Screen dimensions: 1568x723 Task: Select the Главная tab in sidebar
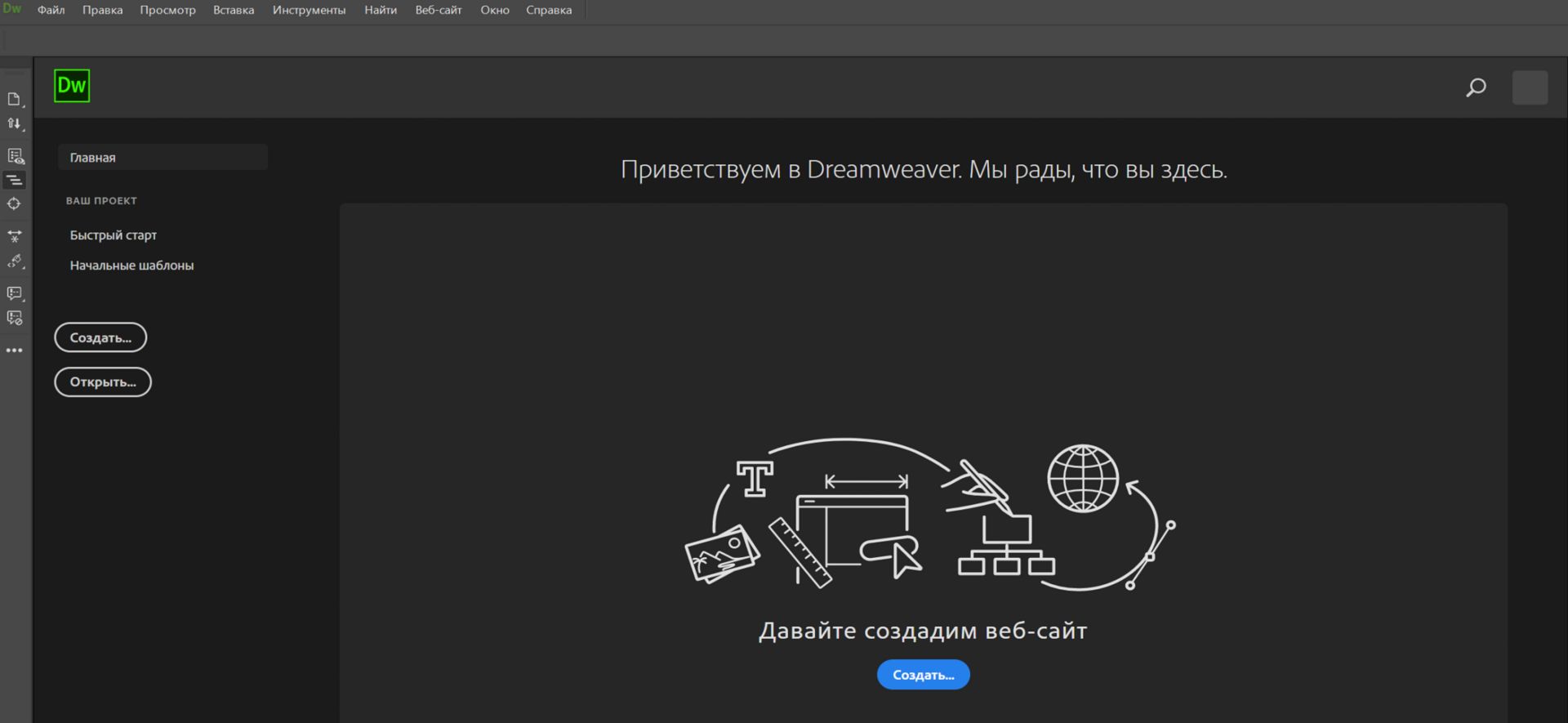(163, 158)
